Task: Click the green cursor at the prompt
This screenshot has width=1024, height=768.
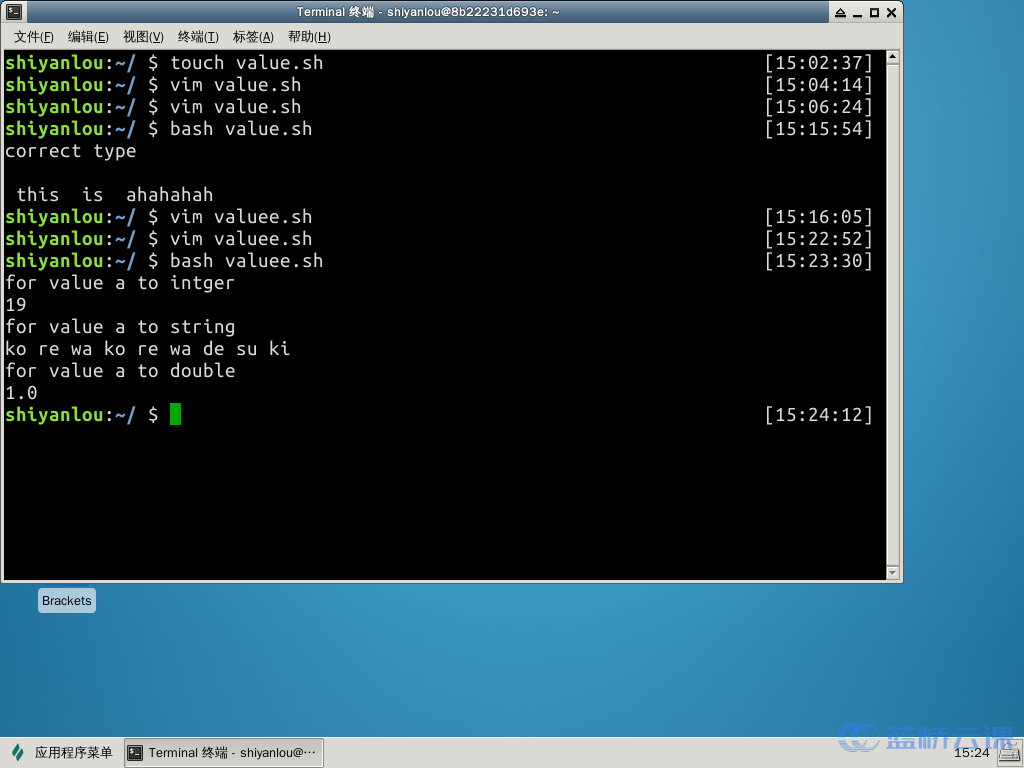Action: (x=176, y=414)
